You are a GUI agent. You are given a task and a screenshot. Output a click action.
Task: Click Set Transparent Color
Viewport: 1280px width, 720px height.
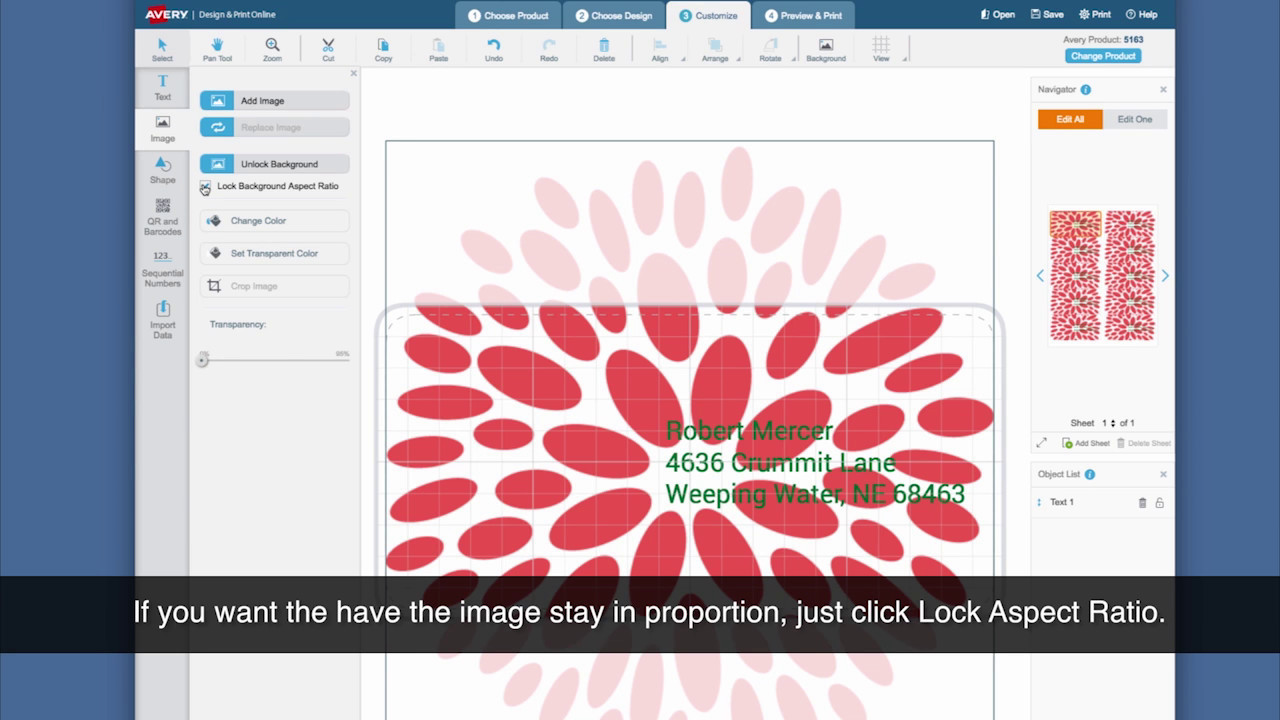[274, 253]
